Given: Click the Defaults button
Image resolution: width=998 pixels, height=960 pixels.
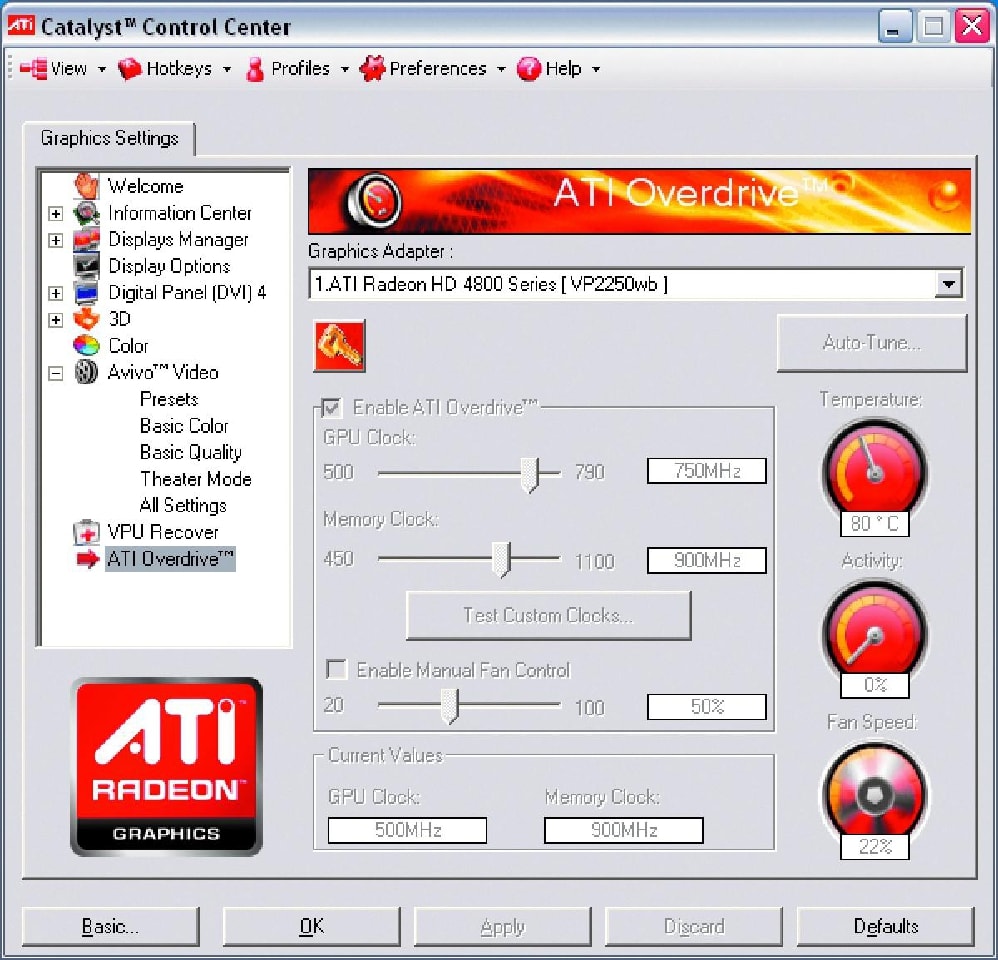Looking at the screenshot, I should coord(885,926).
